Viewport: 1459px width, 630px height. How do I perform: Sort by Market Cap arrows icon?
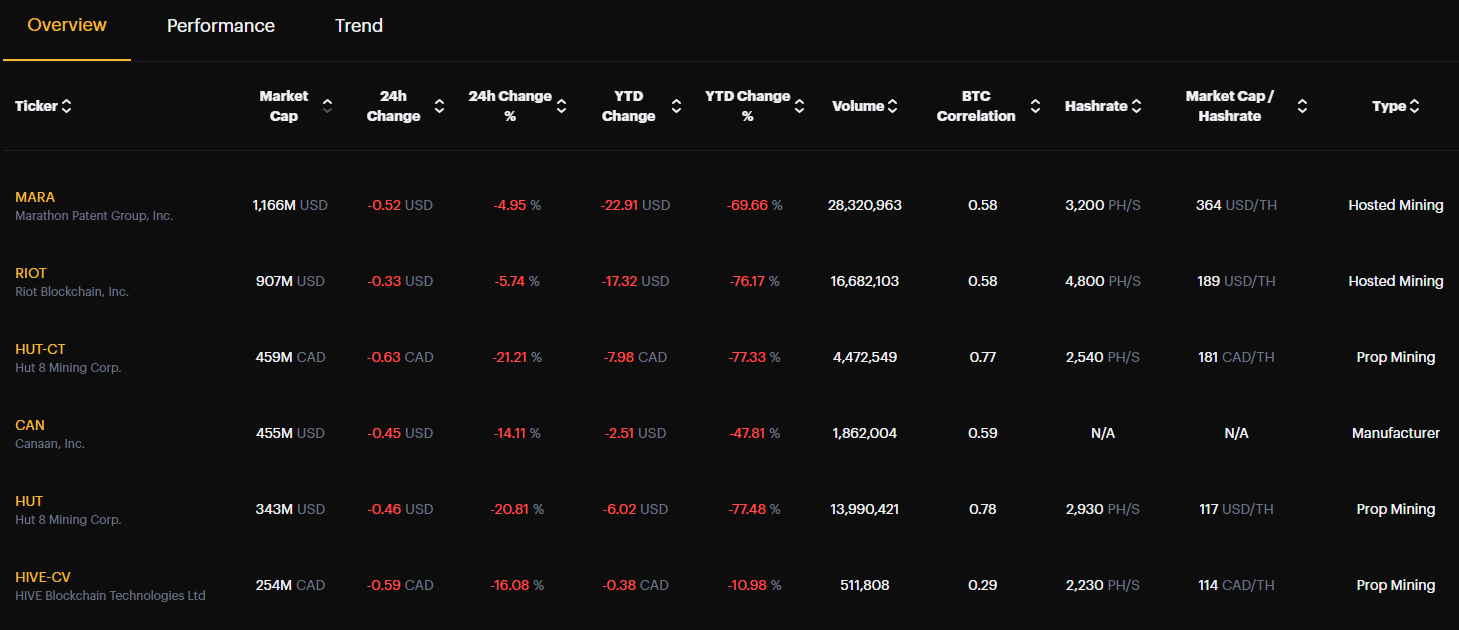pyautogui.click(x=327, y=106)
